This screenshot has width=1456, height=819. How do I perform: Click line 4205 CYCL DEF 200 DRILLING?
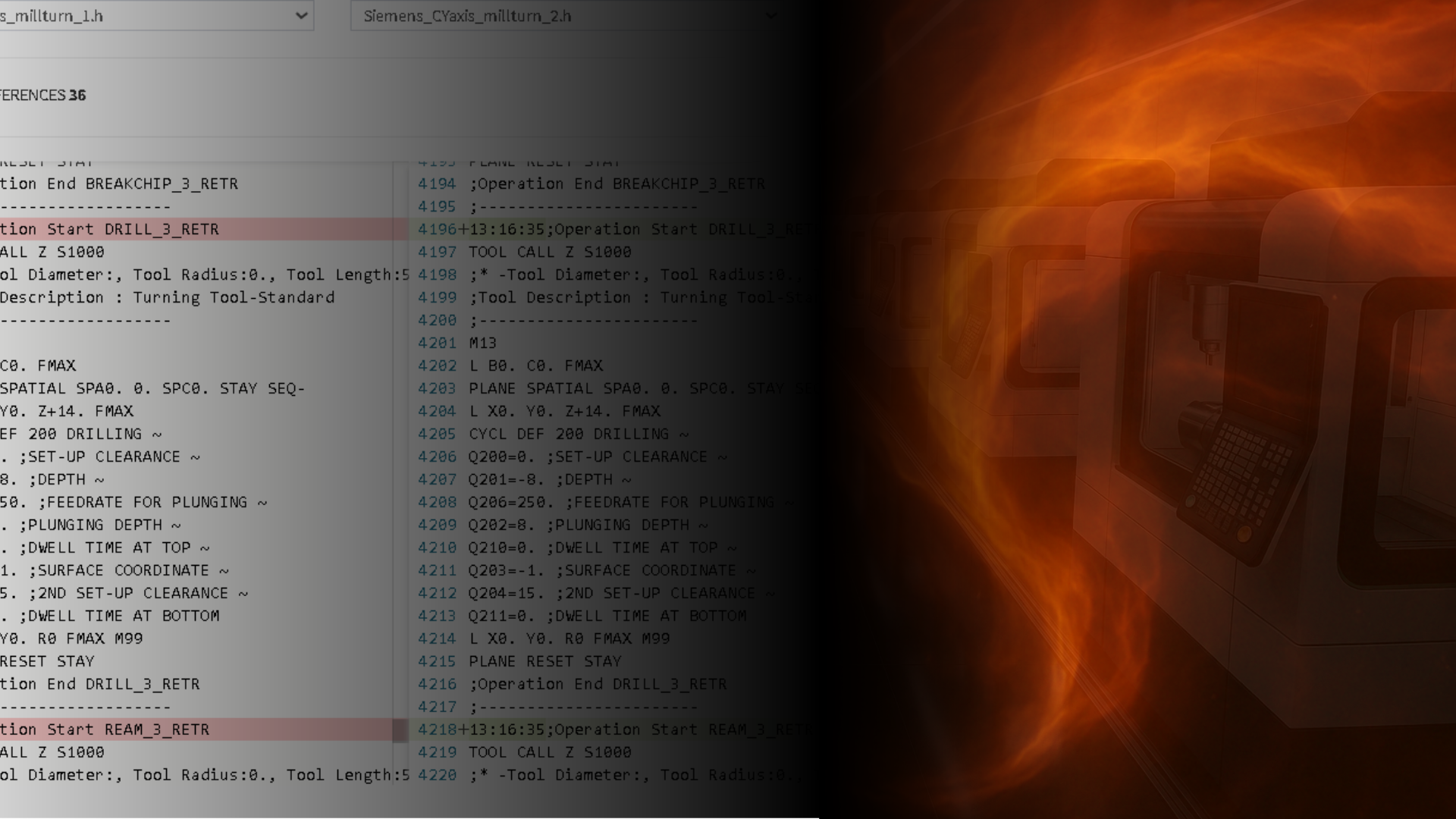[x=578, y=434]
